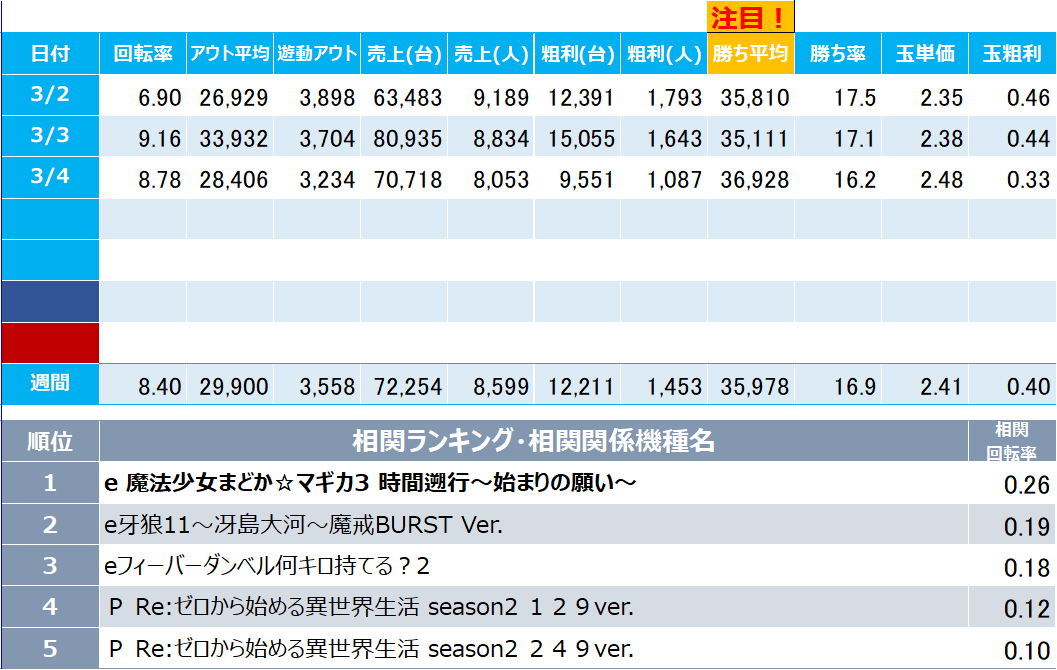Select the 3/3 date row cell
The image size is (1057, 670).
(50, 136)
